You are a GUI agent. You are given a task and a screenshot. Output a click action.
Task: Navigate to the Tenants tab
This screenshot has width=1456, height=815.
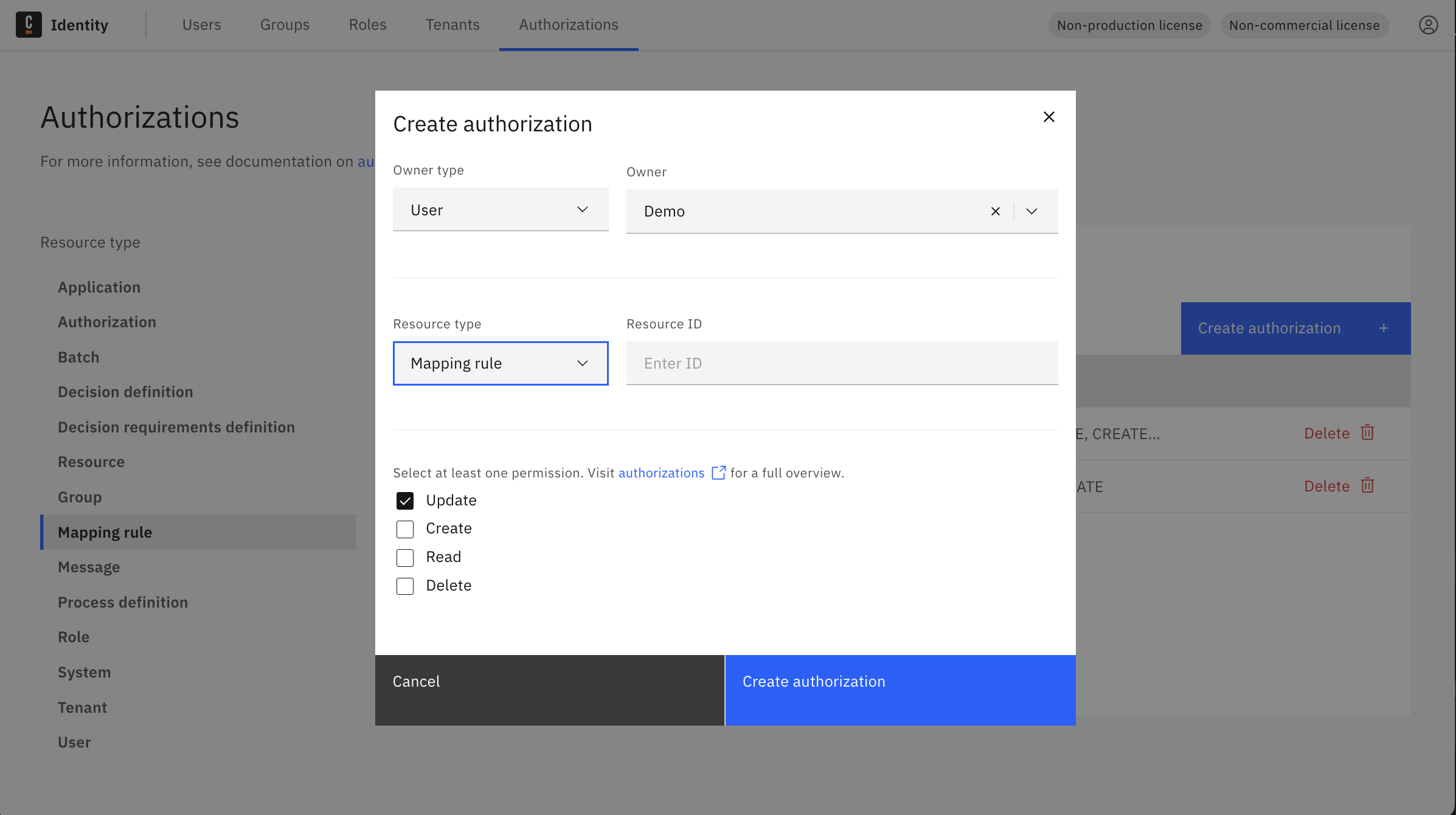(x=452, y=25)
